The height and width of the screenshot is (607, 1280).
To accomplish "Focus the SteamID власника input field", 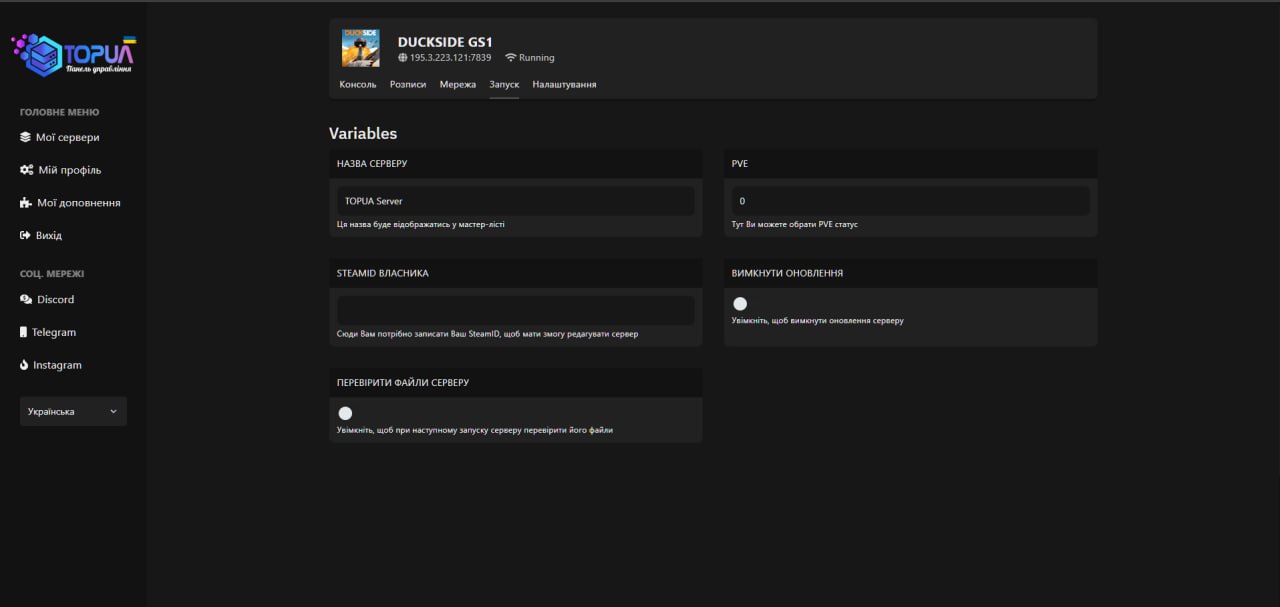I will point(515,310).
